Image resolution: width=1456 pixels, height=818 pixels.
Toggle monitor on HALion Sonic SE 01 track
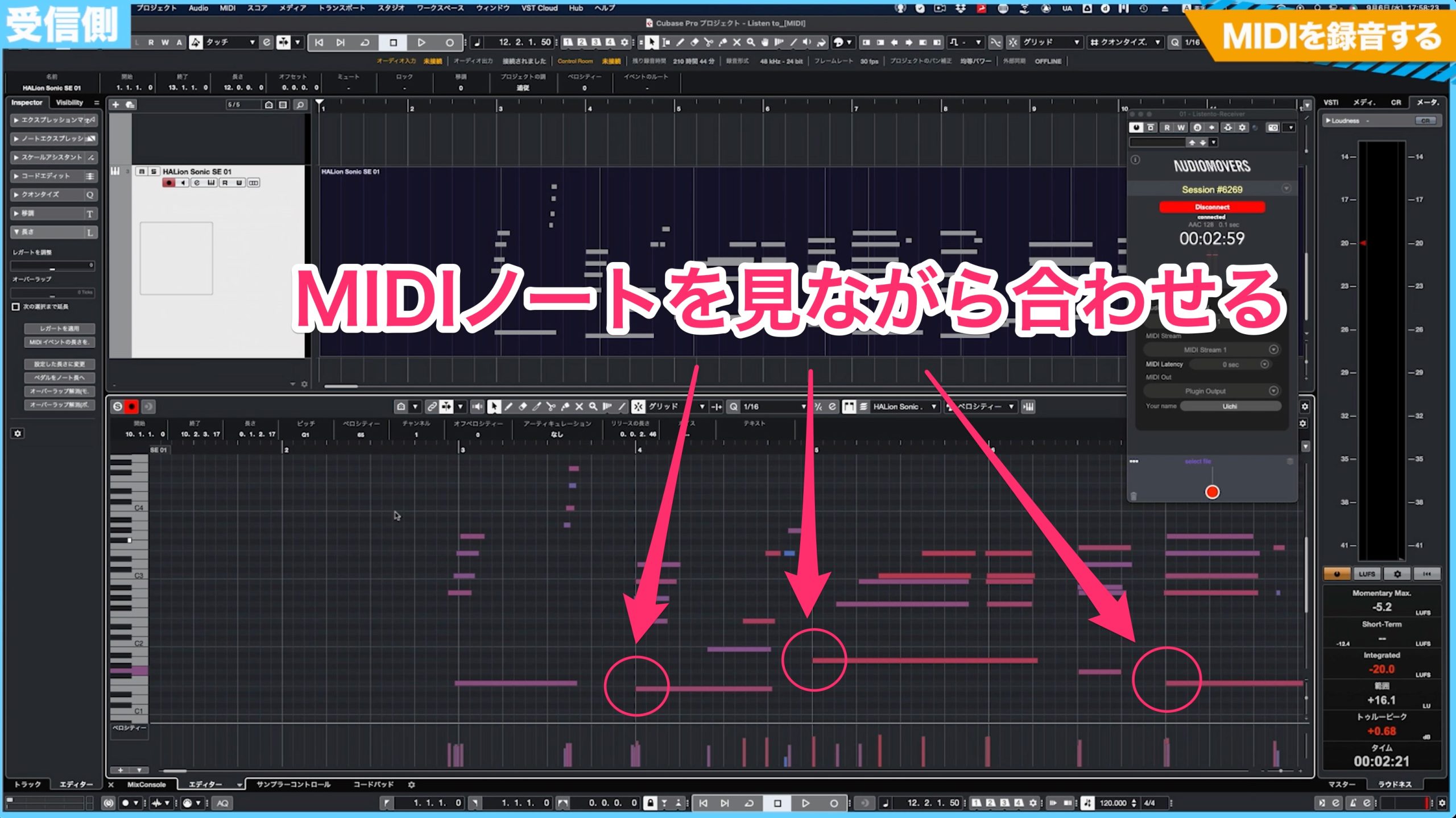(183, 183)
